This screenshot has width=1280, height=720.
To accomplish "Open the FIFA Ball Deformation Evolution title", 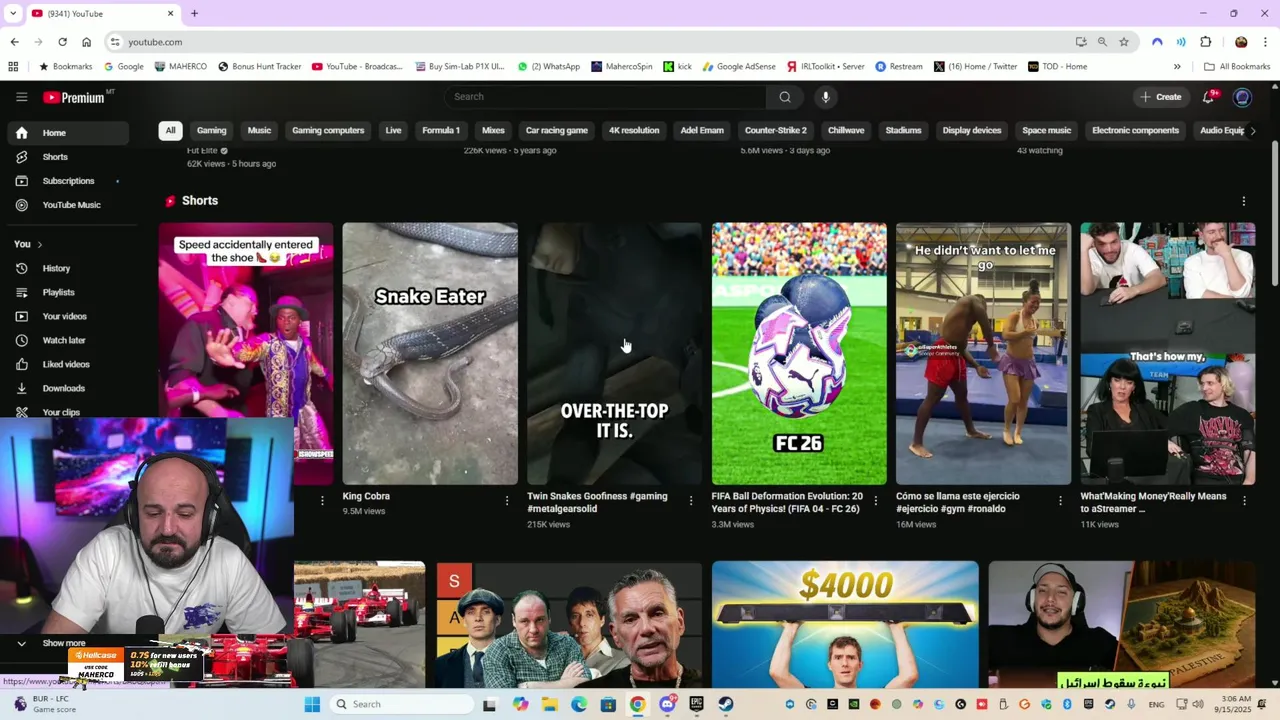I will tap(787, 502).
